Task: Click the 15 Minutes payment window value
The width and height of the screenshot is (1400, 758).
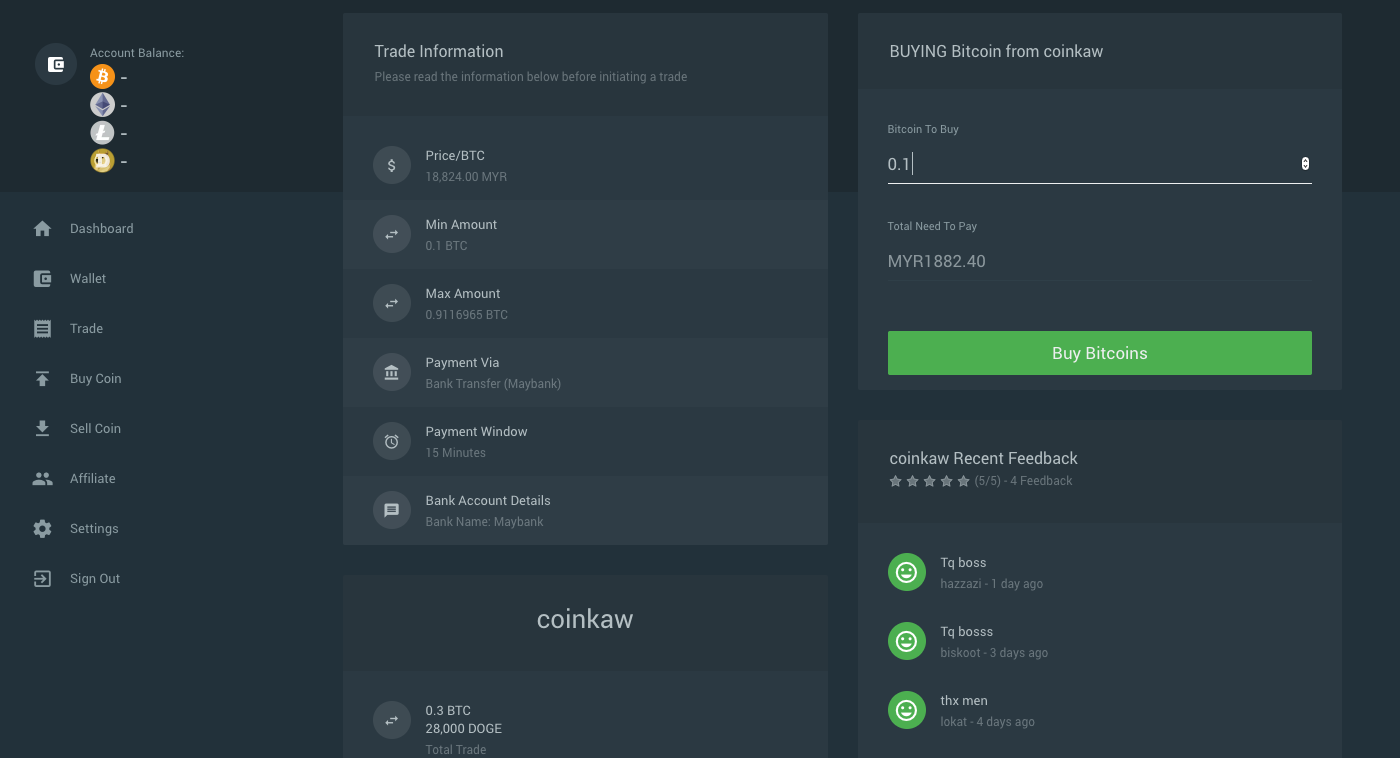Action: point(455,453)
